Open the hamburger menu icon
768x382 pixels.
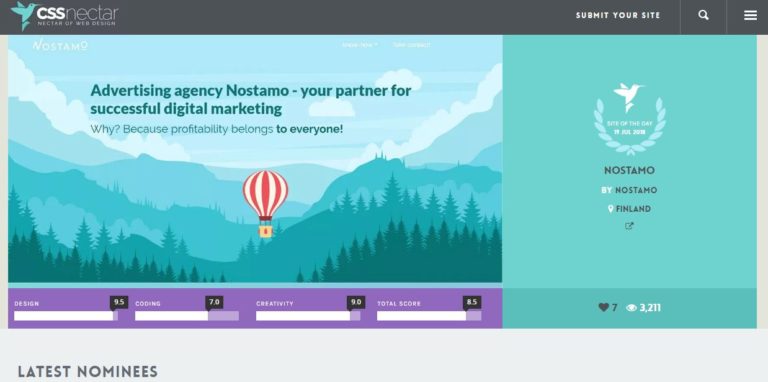(x=750, y=15)
